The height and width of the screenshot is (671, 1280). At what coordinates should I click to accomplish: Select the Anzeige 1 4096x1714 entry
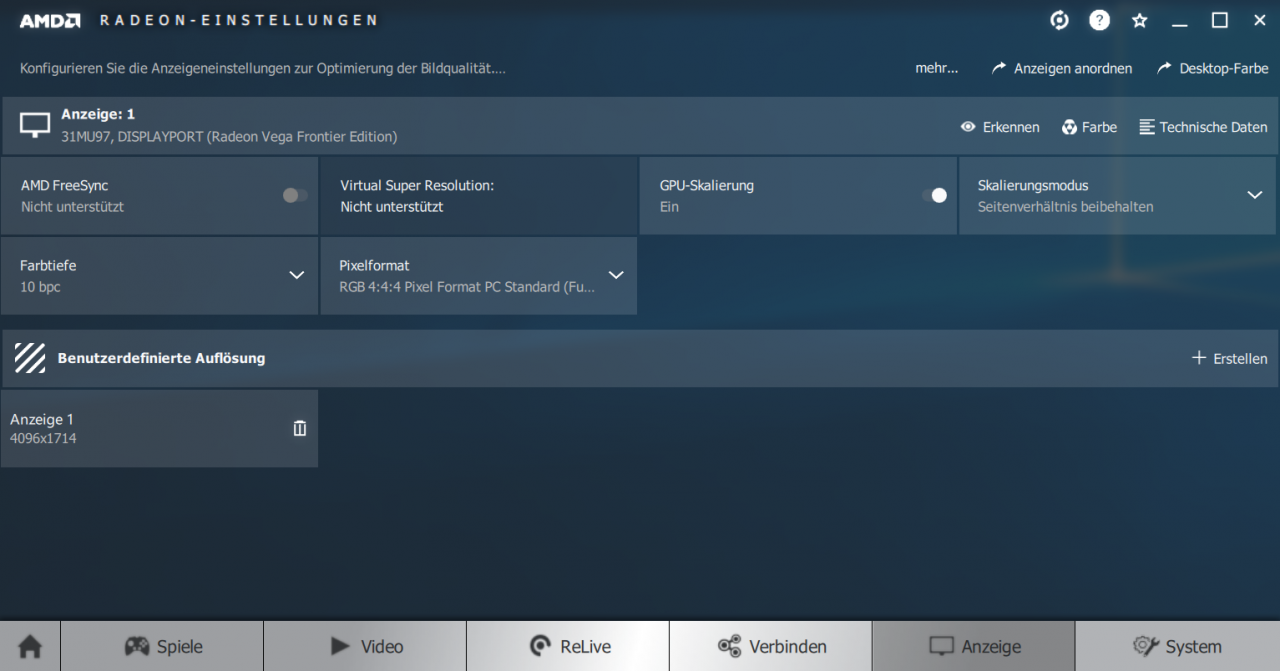pyautogui.click(x=159, y=428)
